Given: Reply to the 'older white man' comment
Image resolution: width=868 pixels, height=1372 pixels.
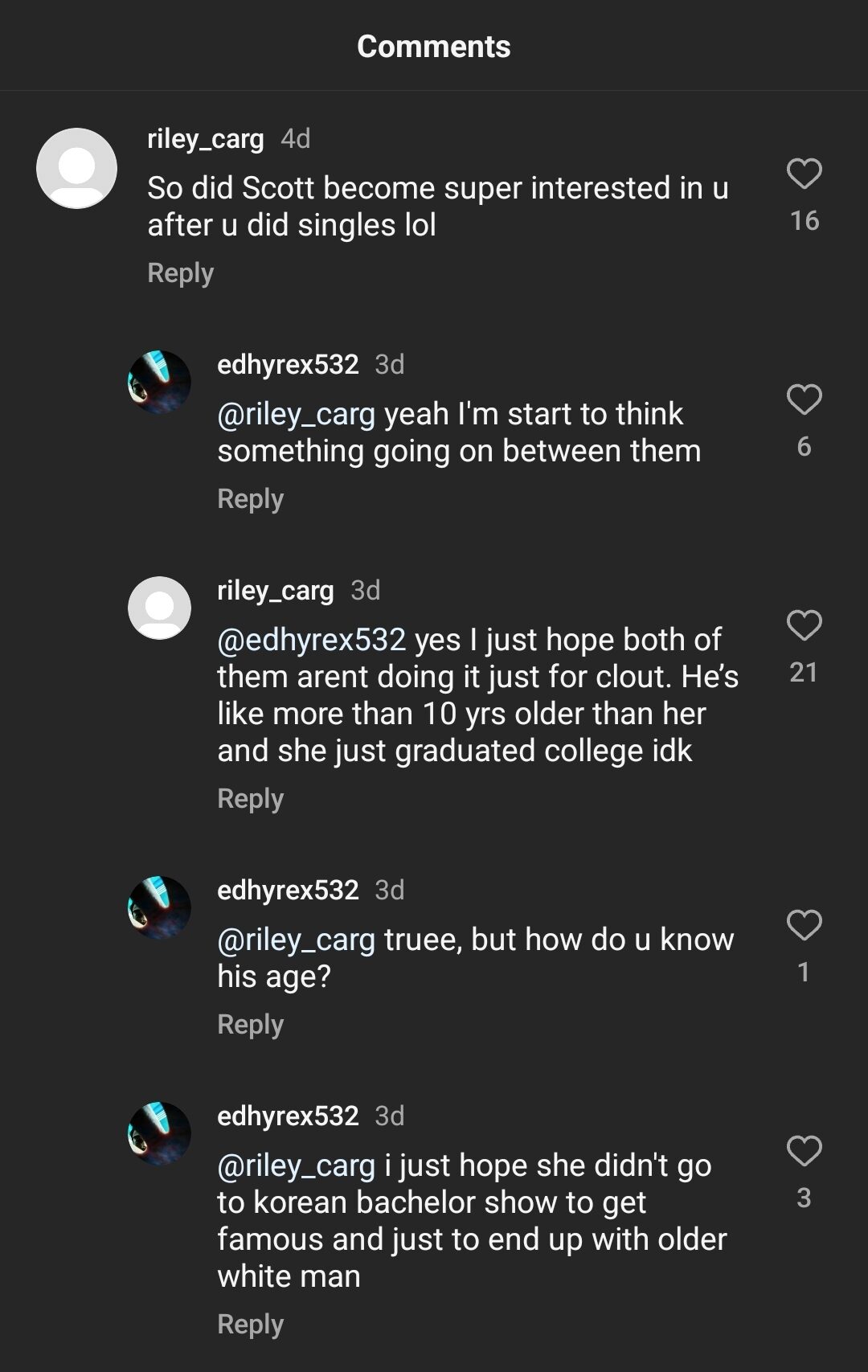Looking at the screenshot, I should pyautogui.click(x=250, y=1325).
